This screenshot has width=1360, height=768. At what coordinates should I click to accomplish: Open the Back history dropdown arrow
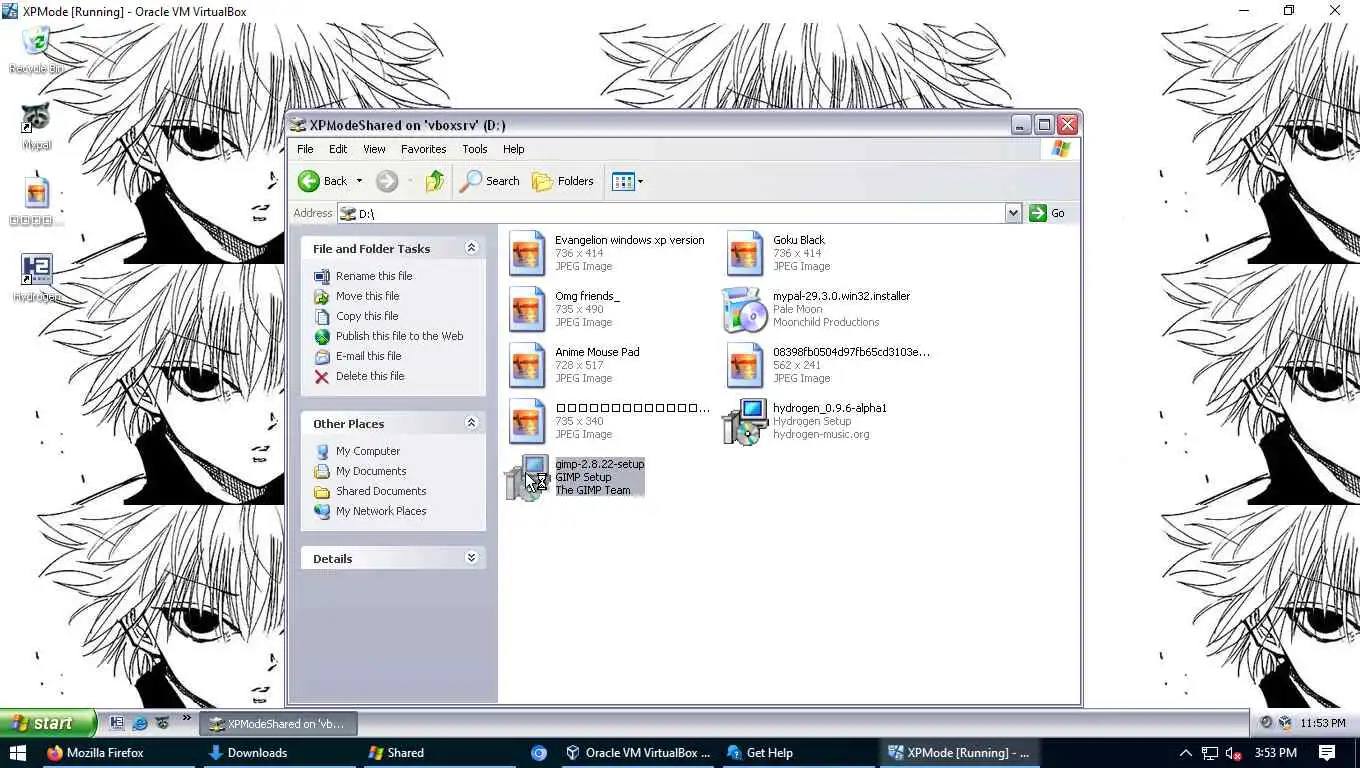359,181
